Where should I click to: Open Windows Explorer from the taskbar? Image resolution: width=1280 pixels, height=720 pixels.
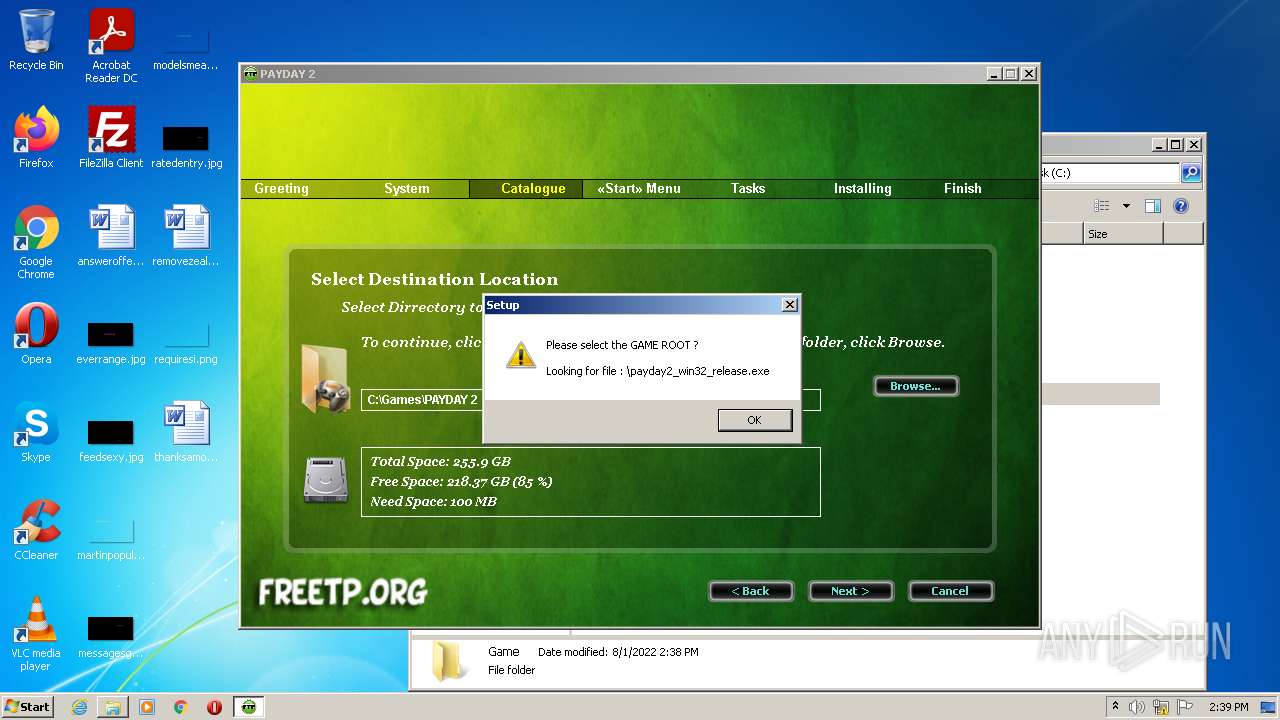pos(113,707)
